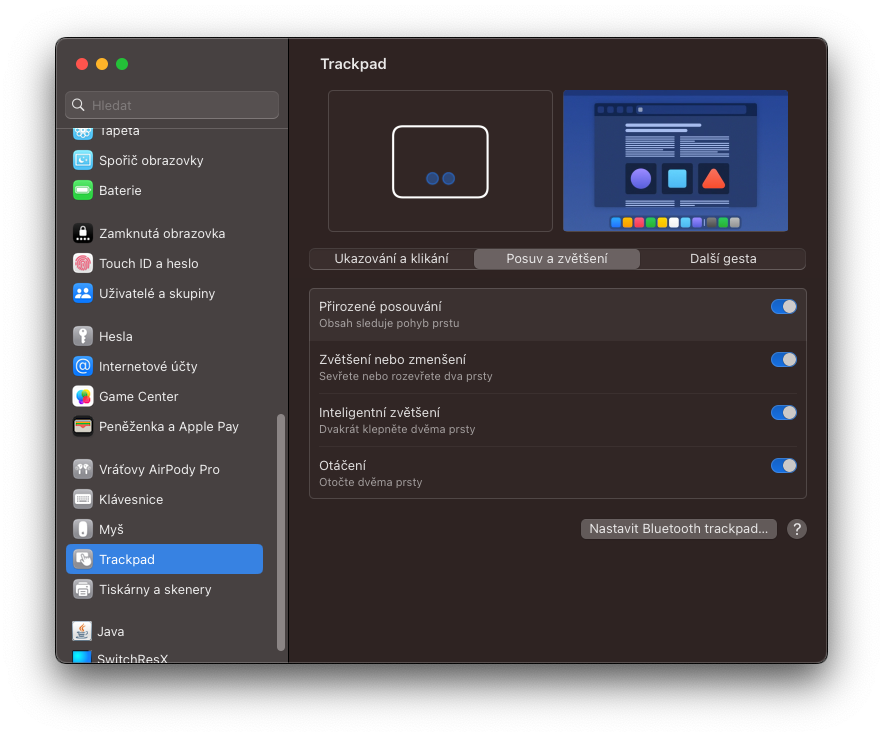Click the question mark help button

(x=796, y=529)
